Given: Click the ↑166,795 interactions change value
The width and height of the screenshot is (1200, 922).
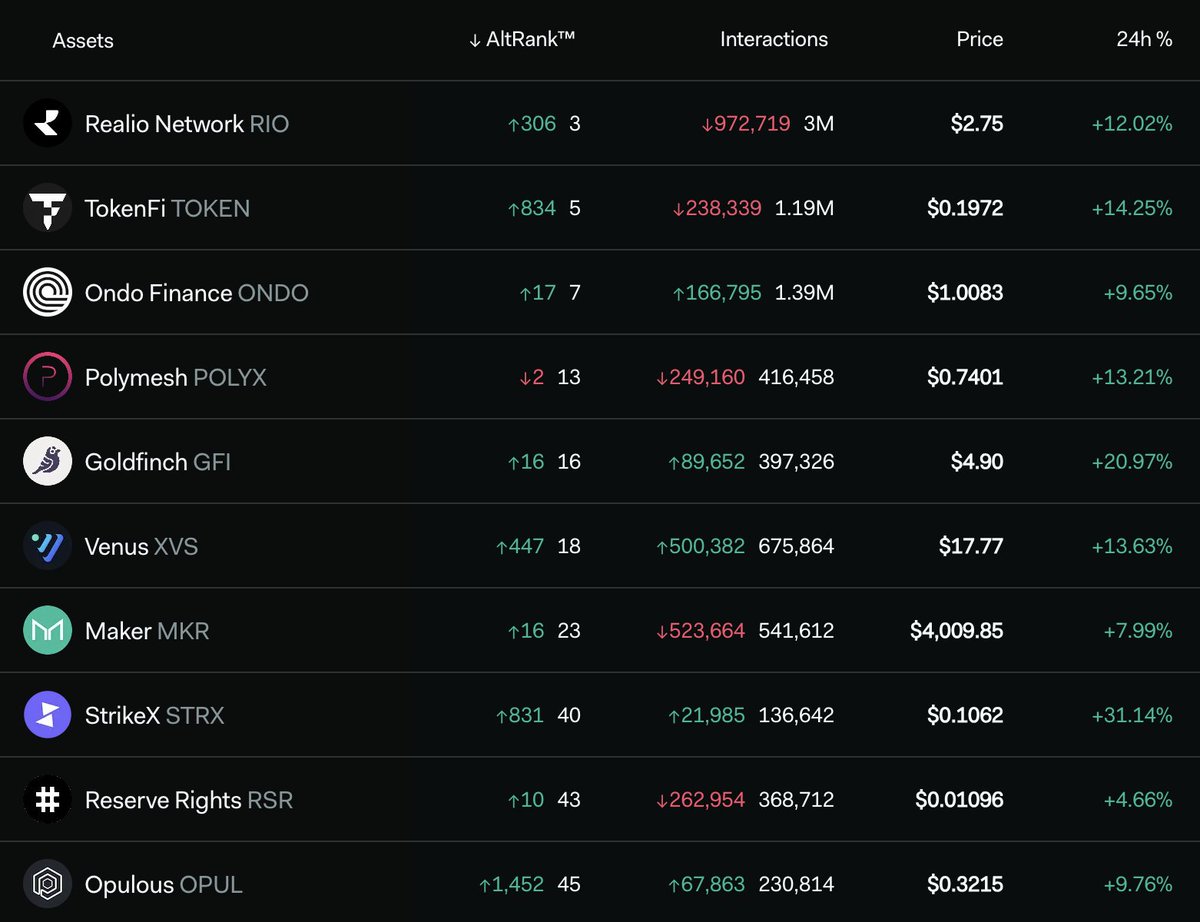Looking at the screenshot, I should click(717, 293).
